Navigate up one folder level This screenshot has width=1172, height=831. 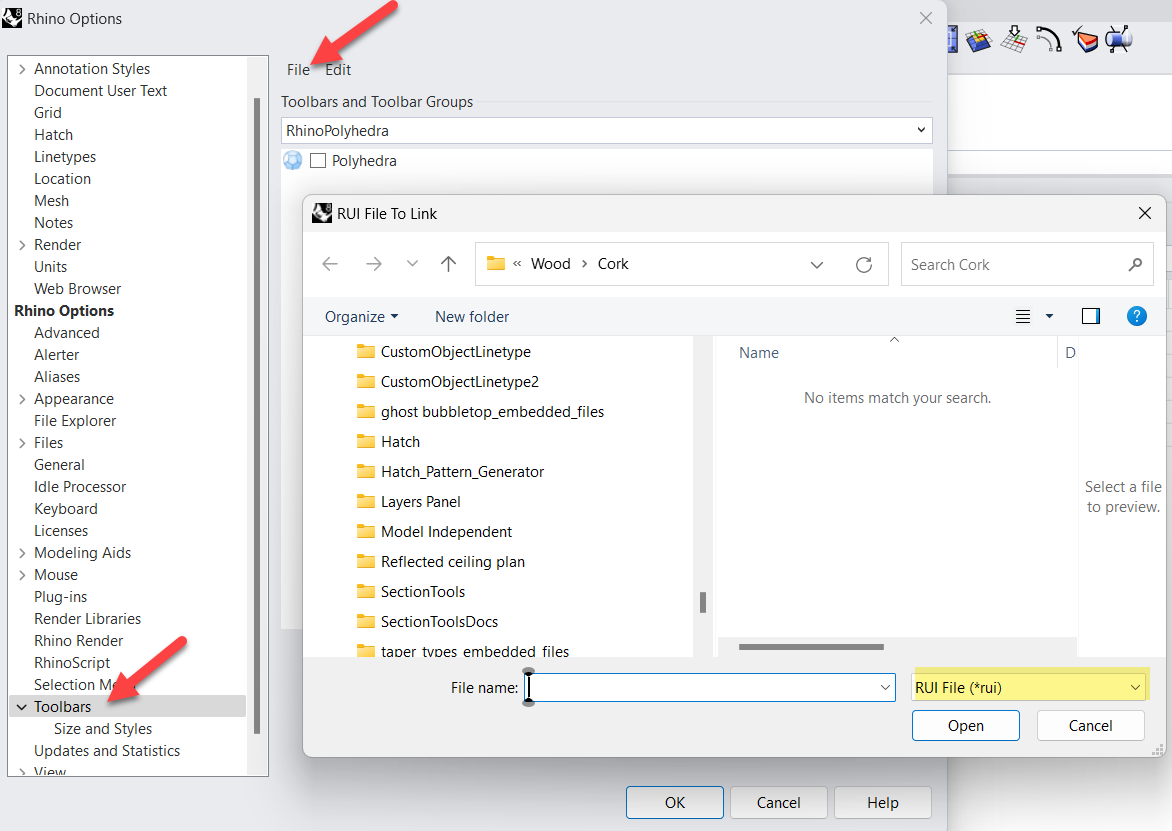(448, 264)
